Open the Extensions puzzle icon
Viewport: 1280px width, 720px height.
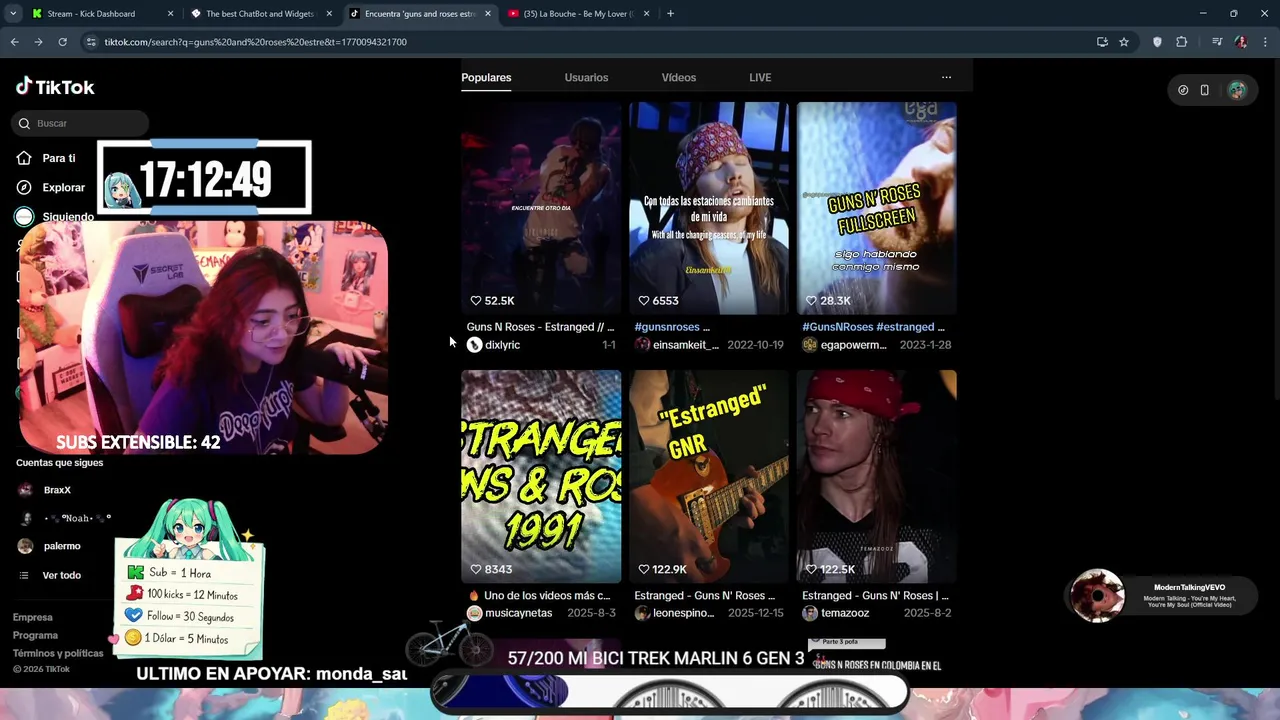tap(1181, 42)
